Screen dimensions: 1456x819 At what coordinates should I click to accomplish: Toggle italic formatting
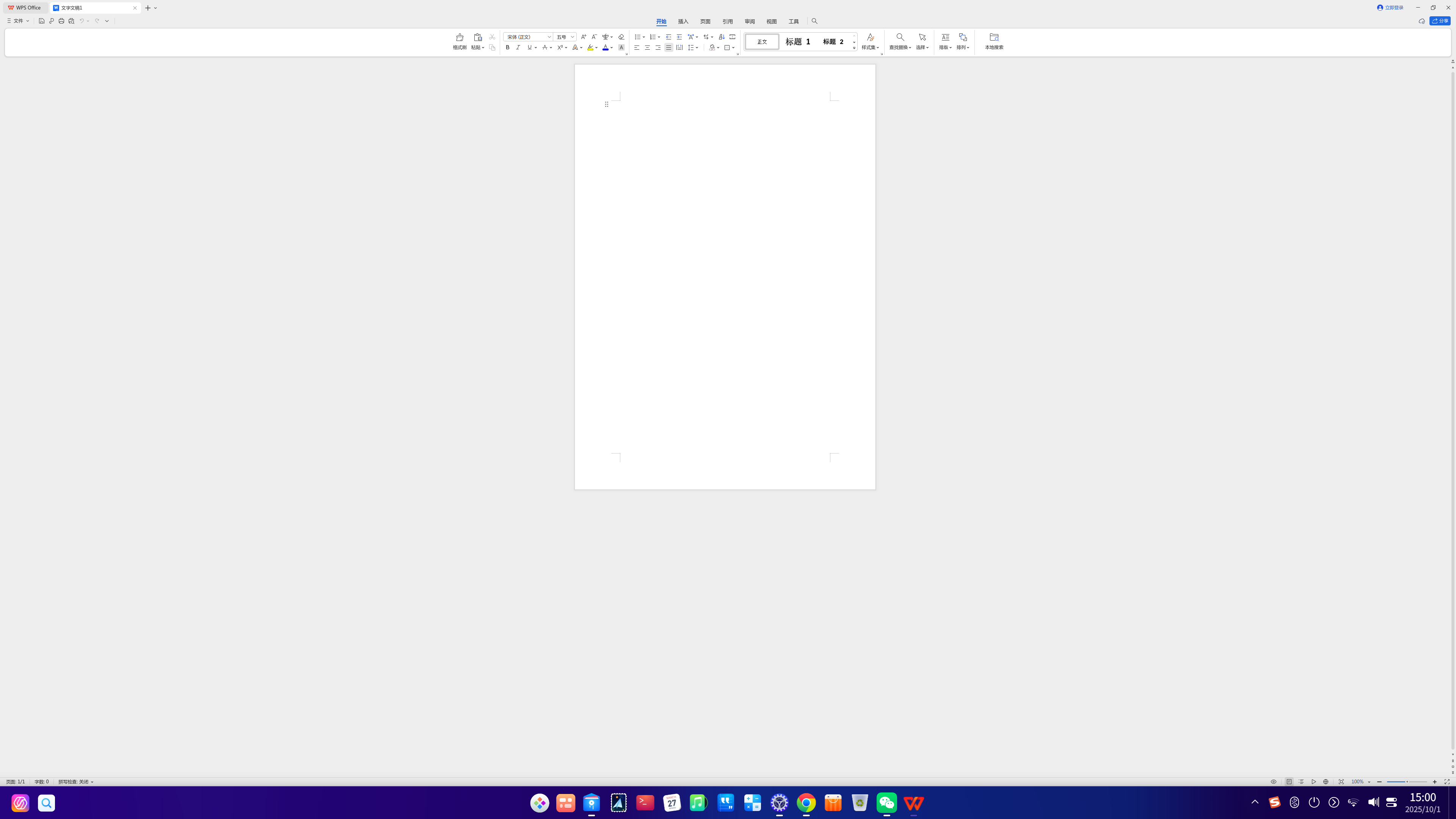(518, 47)
